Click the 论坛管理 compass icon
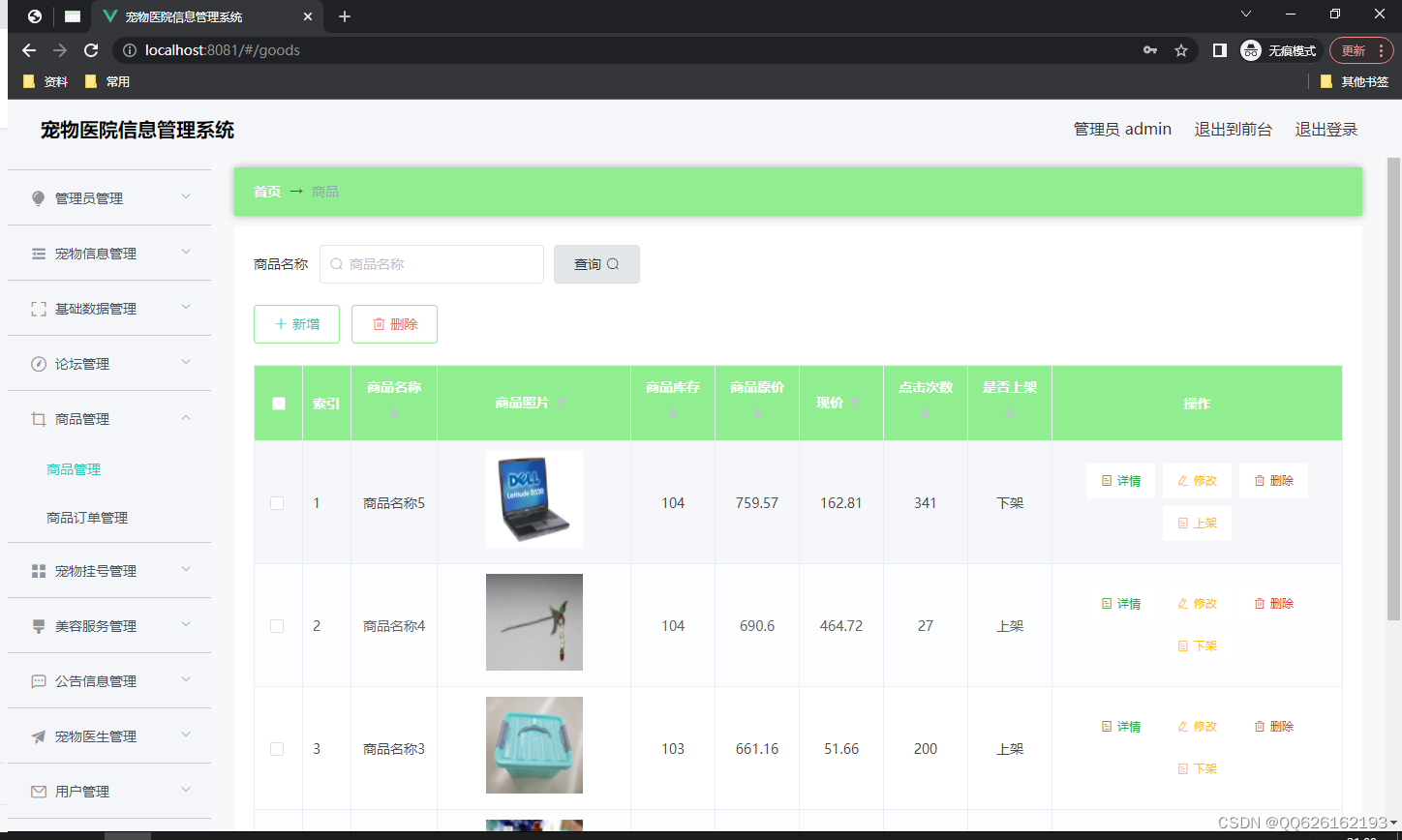The width and height of the screenshot is (1402, 840). (x=39, y=364)
